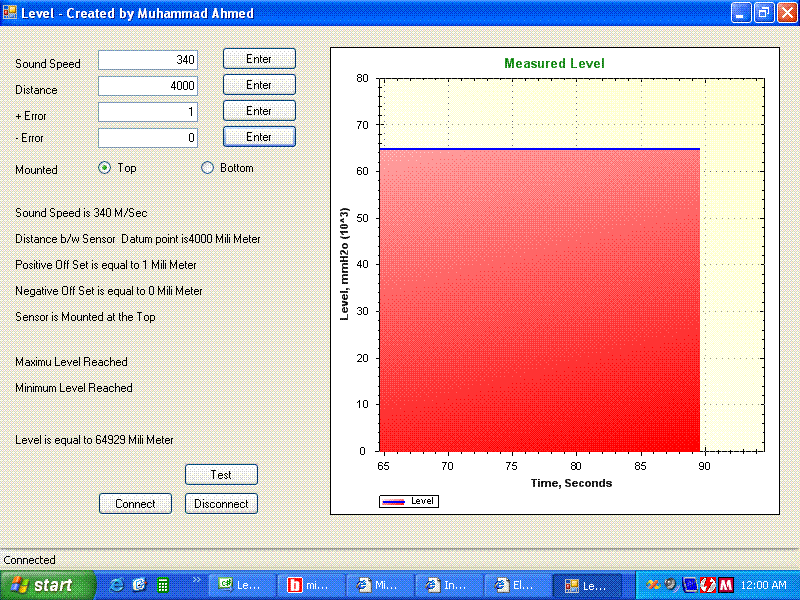This screenshot has height=600, width=800.
Task: Click the Connect button
Action: [135, 504]
